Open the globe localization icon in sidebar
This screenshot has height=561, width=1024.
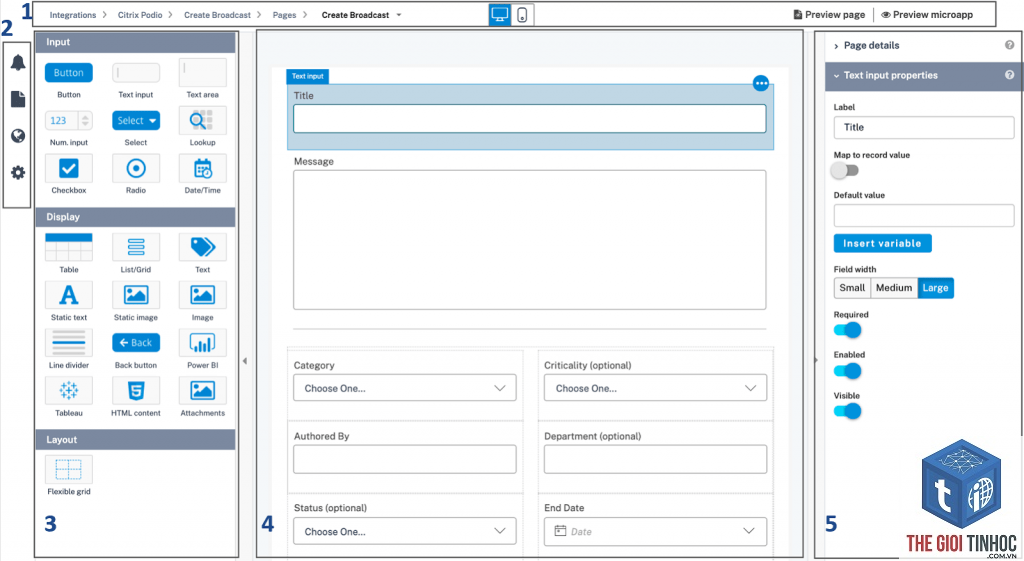click(18, 136)
